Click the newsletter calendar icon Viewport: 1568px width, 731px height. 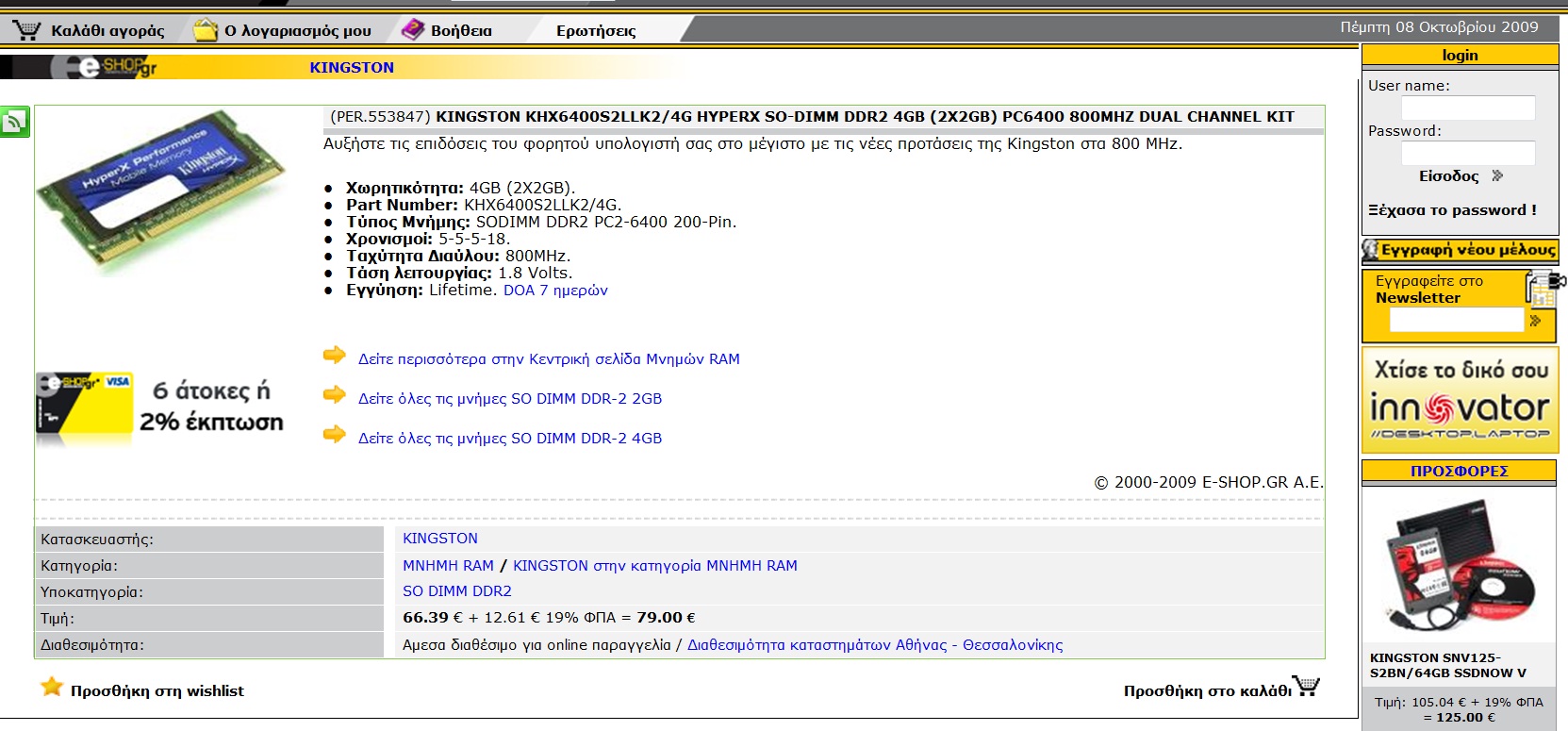click(1543, 289)
